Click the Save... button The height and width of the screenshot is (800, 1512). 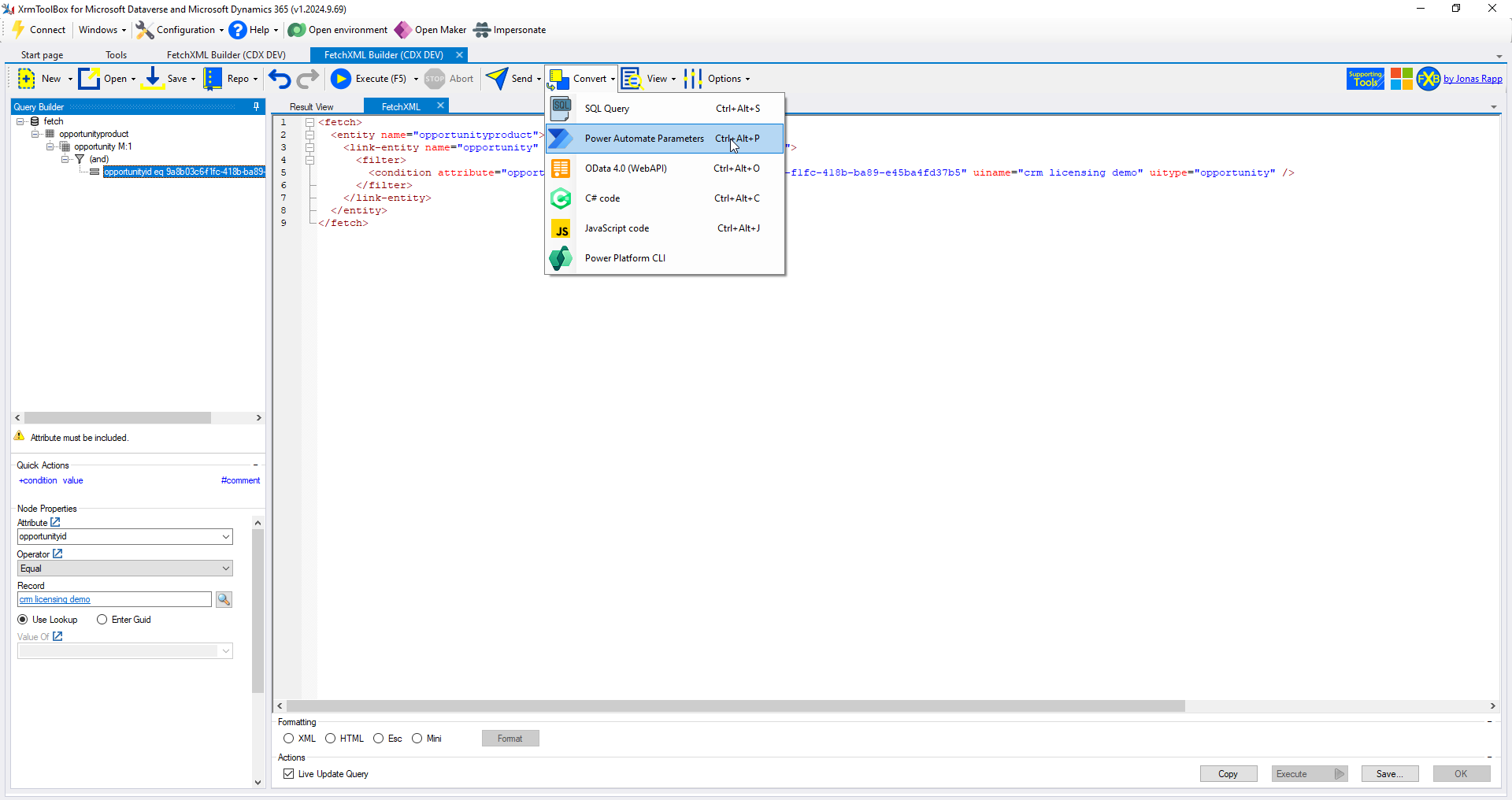point(1390,774)
